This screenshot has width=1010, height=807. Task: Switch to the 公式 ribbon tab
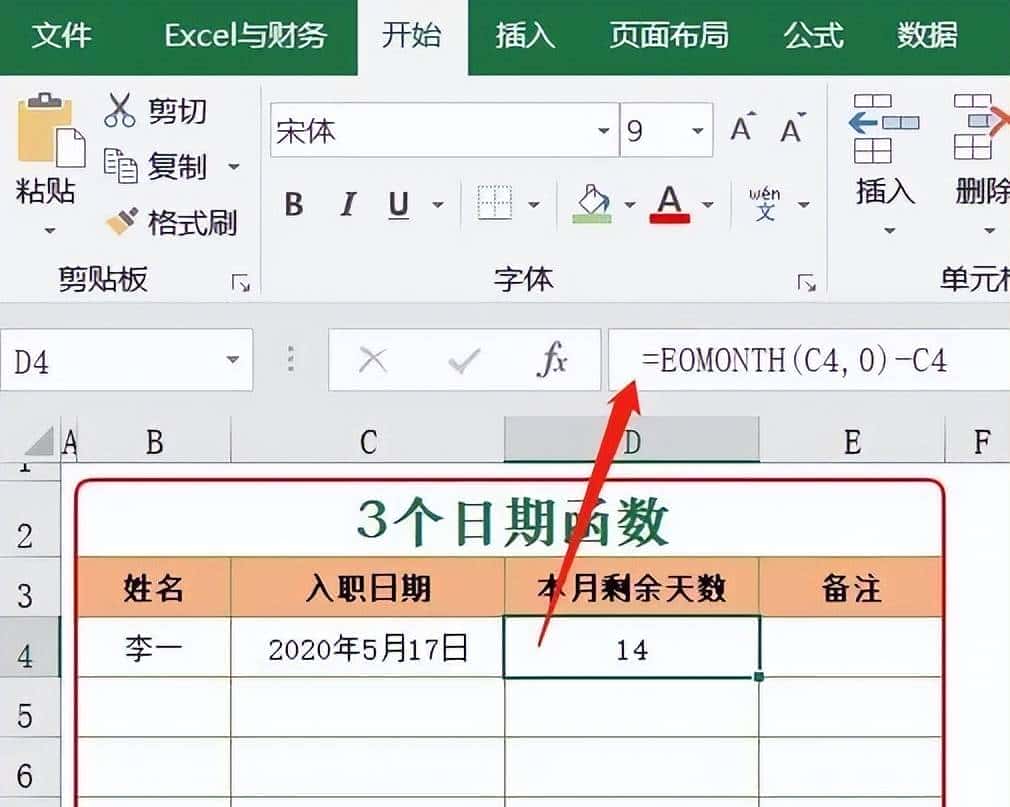point(813,36)
